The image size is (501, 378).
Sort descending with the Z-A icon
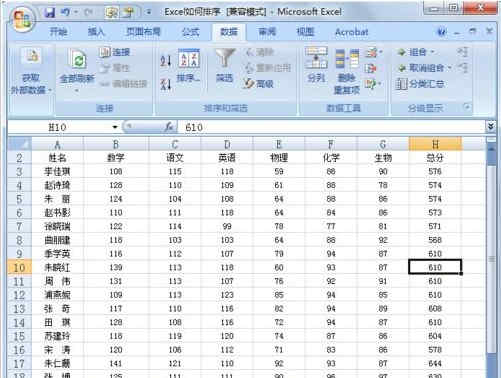(x=166, y=84)
